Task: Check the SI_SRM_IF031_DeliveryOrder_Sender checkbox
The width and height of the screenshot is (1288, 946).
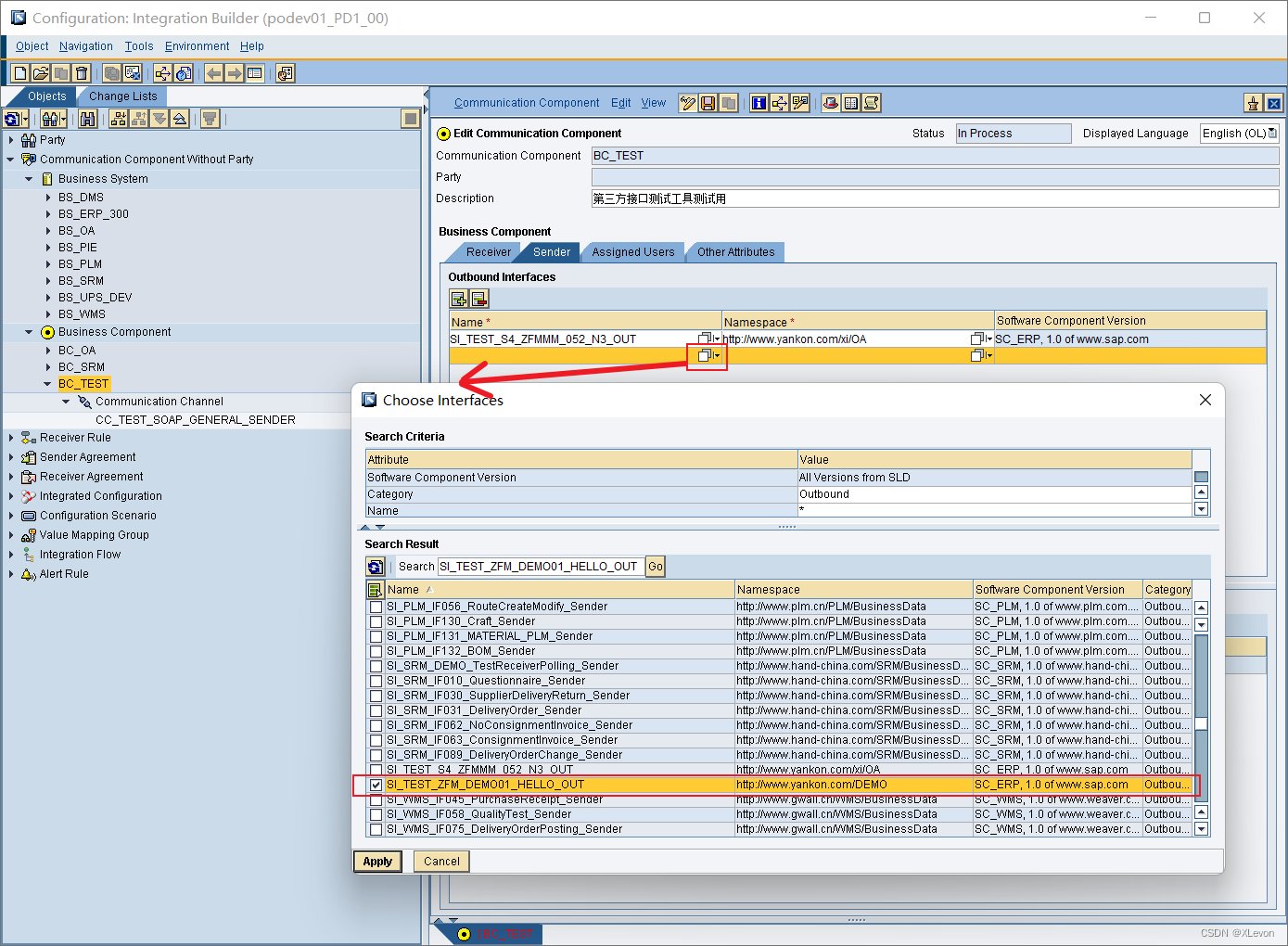Action: [x=376, y=710]
